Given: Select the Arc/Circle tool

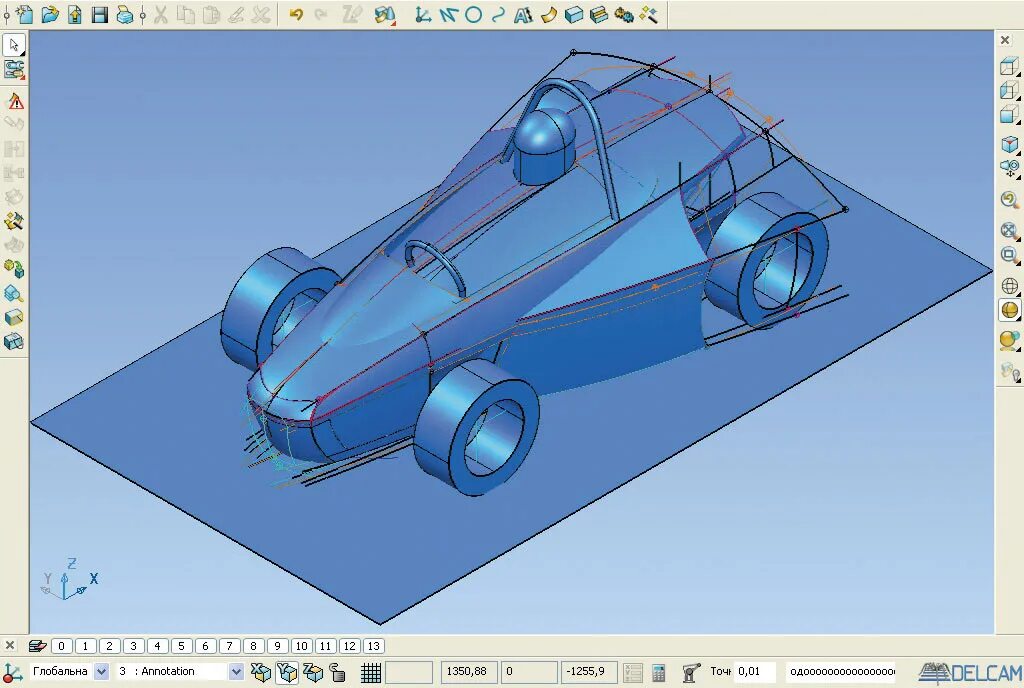Looking at the screenshot, I should click(x=473, y=14).
